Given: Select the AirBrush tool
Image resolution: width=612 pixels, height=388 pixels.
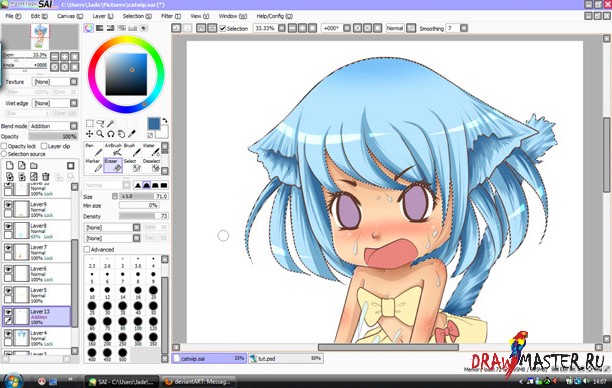Looking at the screenshot, I should pos(113,150).
